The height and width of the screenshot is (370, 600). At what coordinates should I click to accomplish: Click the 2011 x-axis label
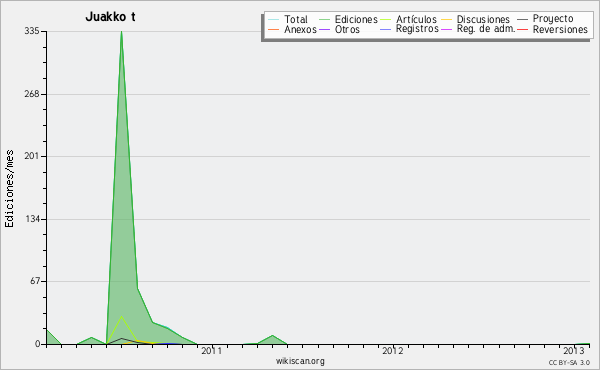pyautogui.click(x=212, y=351)
